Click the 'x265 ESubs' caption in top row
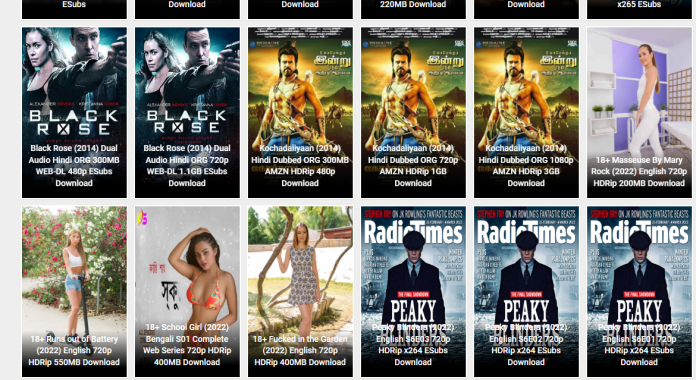 tap(639, 4)
